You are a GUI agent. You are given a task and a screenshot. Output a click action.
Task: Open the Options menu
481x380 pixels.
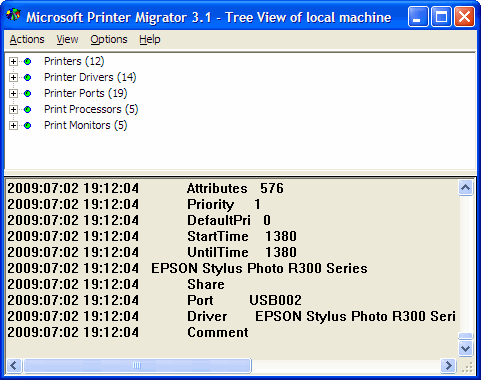(x=109, y=39)
